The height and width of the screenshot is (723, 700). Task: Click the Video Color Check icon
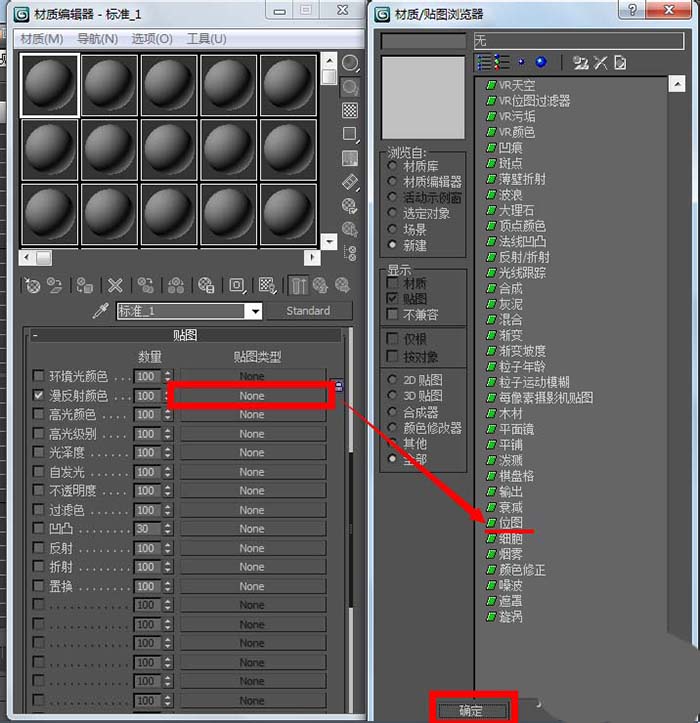(x=350, y=158)
